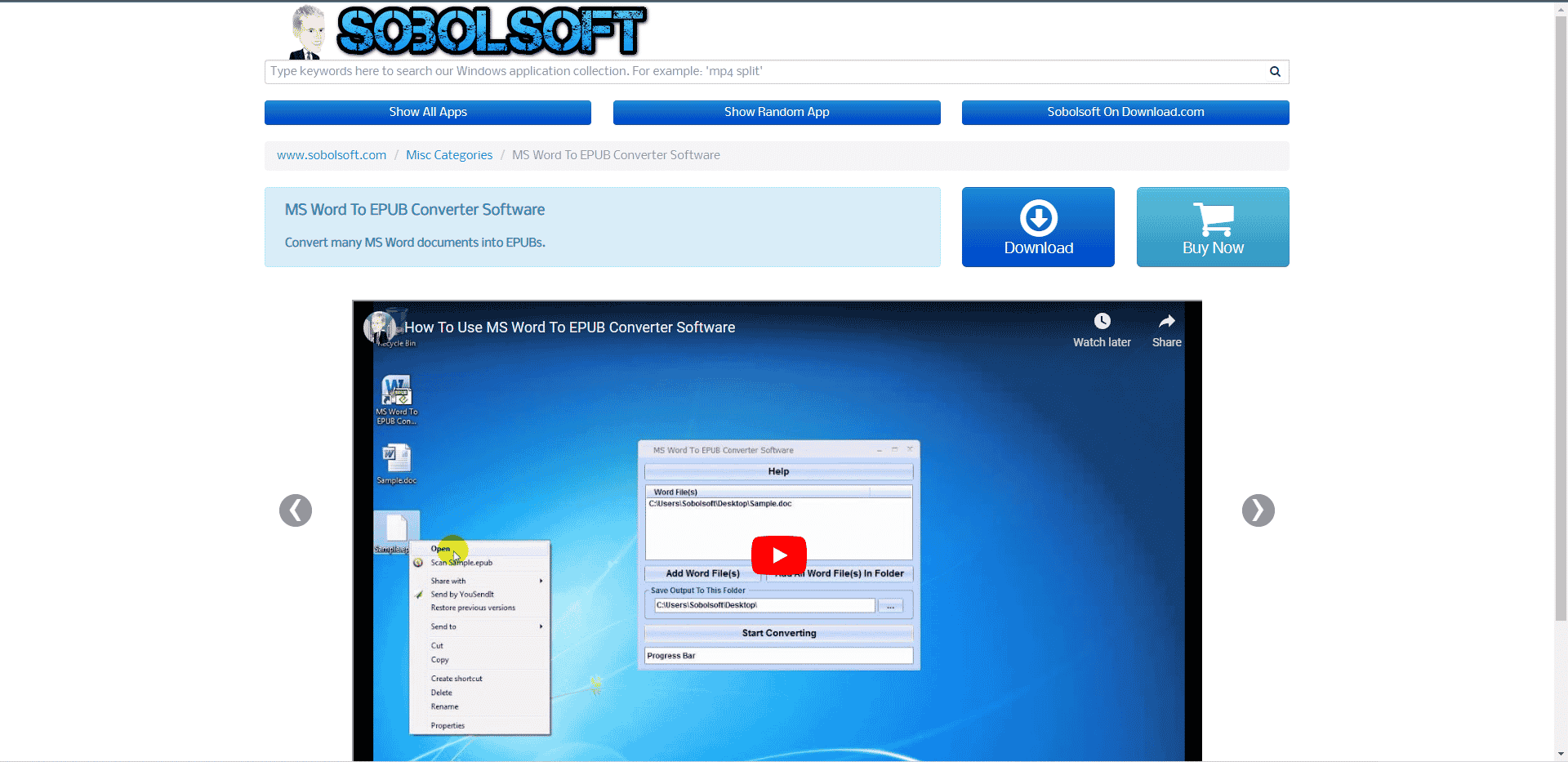Screen dimensions: 1568x762
Task: Click the MS Word To EPUB Converter heading
Action: click(415, 210)
